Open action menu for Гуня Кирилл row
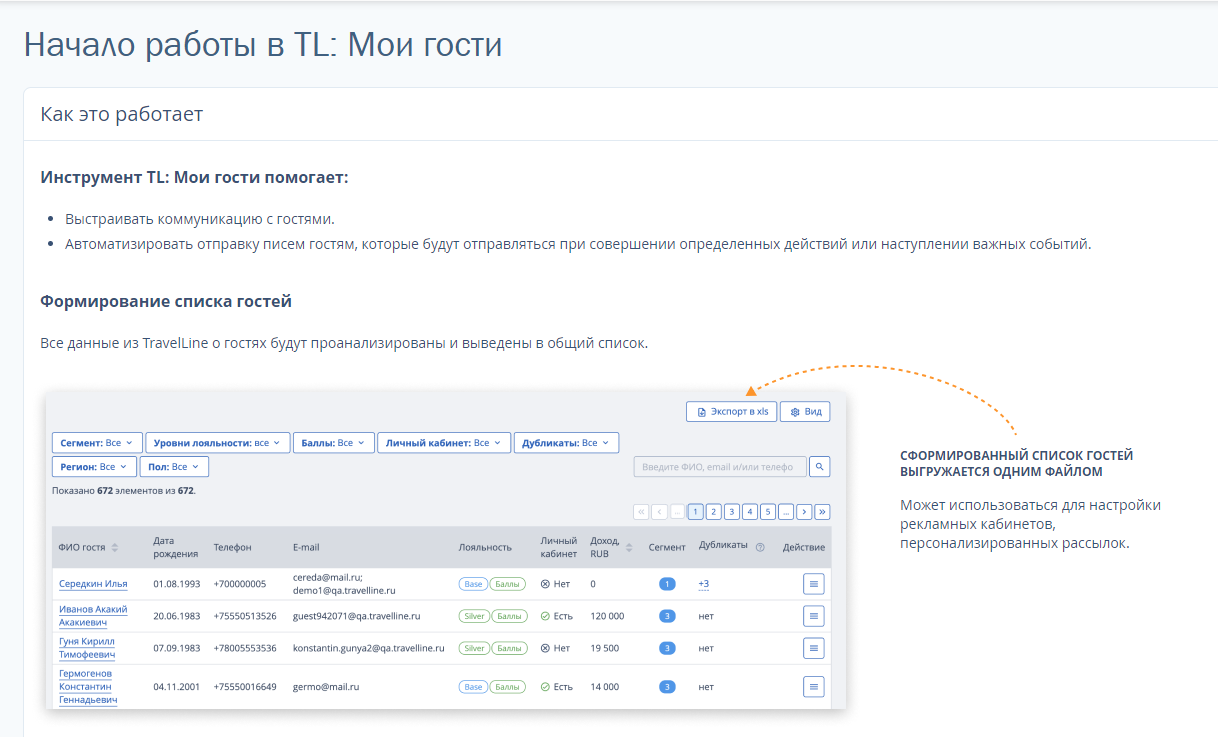Screen dimensions: 1218x737 pos(814,648)
